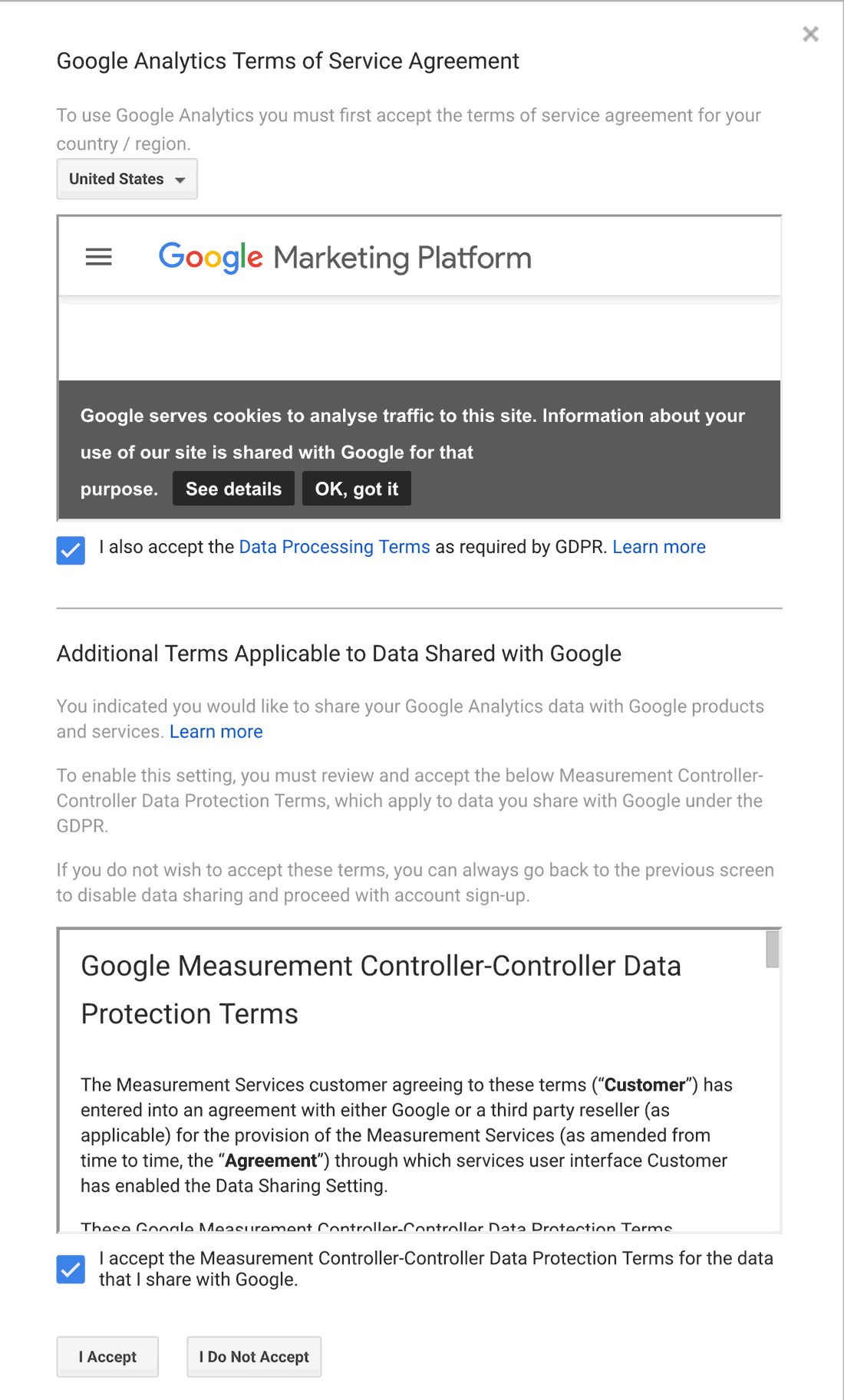Image resolution: width=844 pixels, height=1400 pixels.
Task: Choose I Do Not Accept
Action: (x=254, y=1357)
